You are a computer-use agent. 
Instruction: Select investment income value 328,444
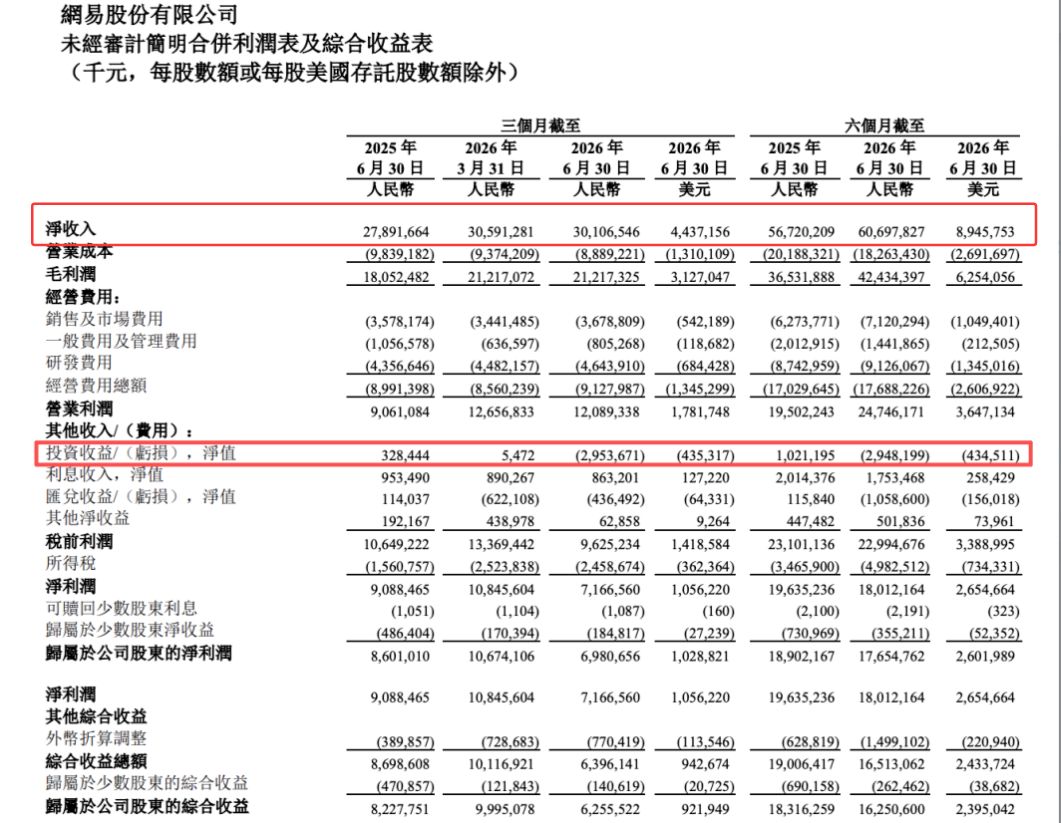tap(404, 456)
